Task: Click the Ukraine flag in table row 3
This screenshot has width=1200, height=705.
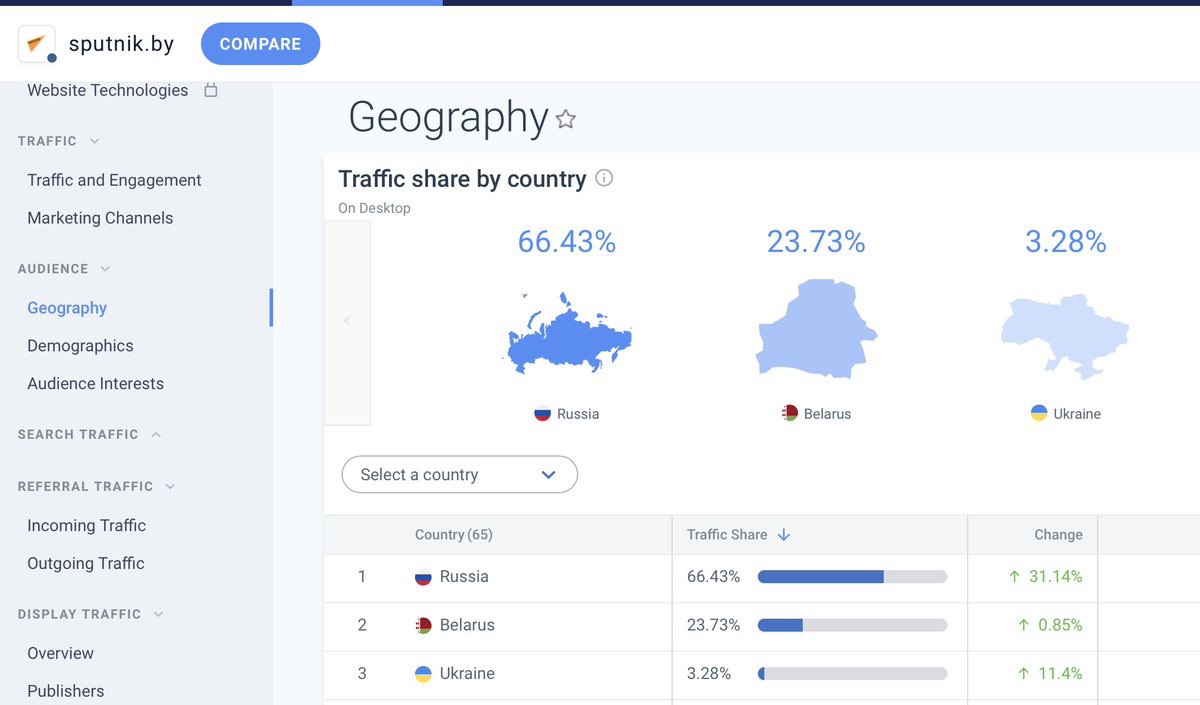Action: click(423, 674)
